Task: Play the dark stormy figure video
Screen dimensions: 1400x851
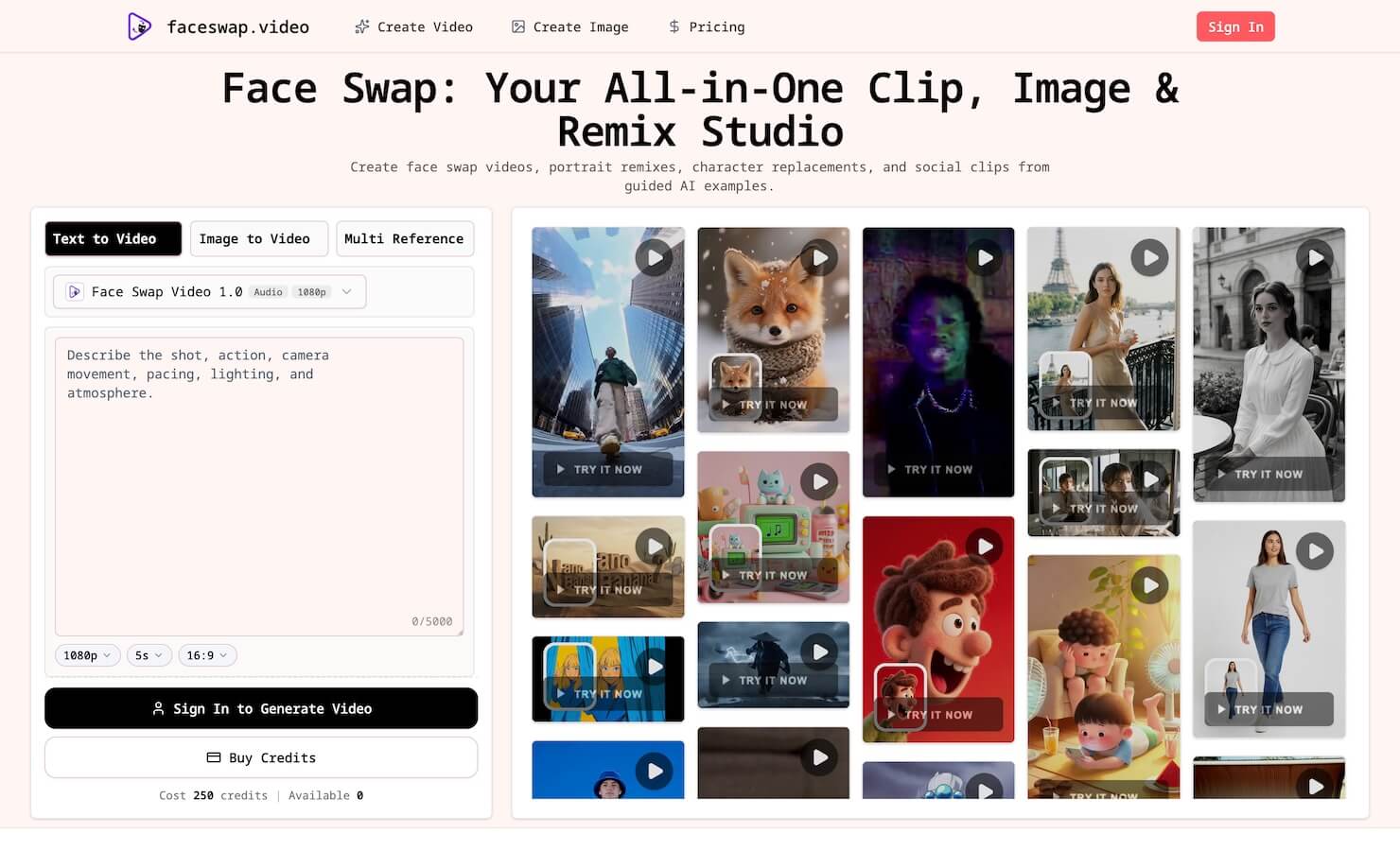Action: [x=819, y=651]
